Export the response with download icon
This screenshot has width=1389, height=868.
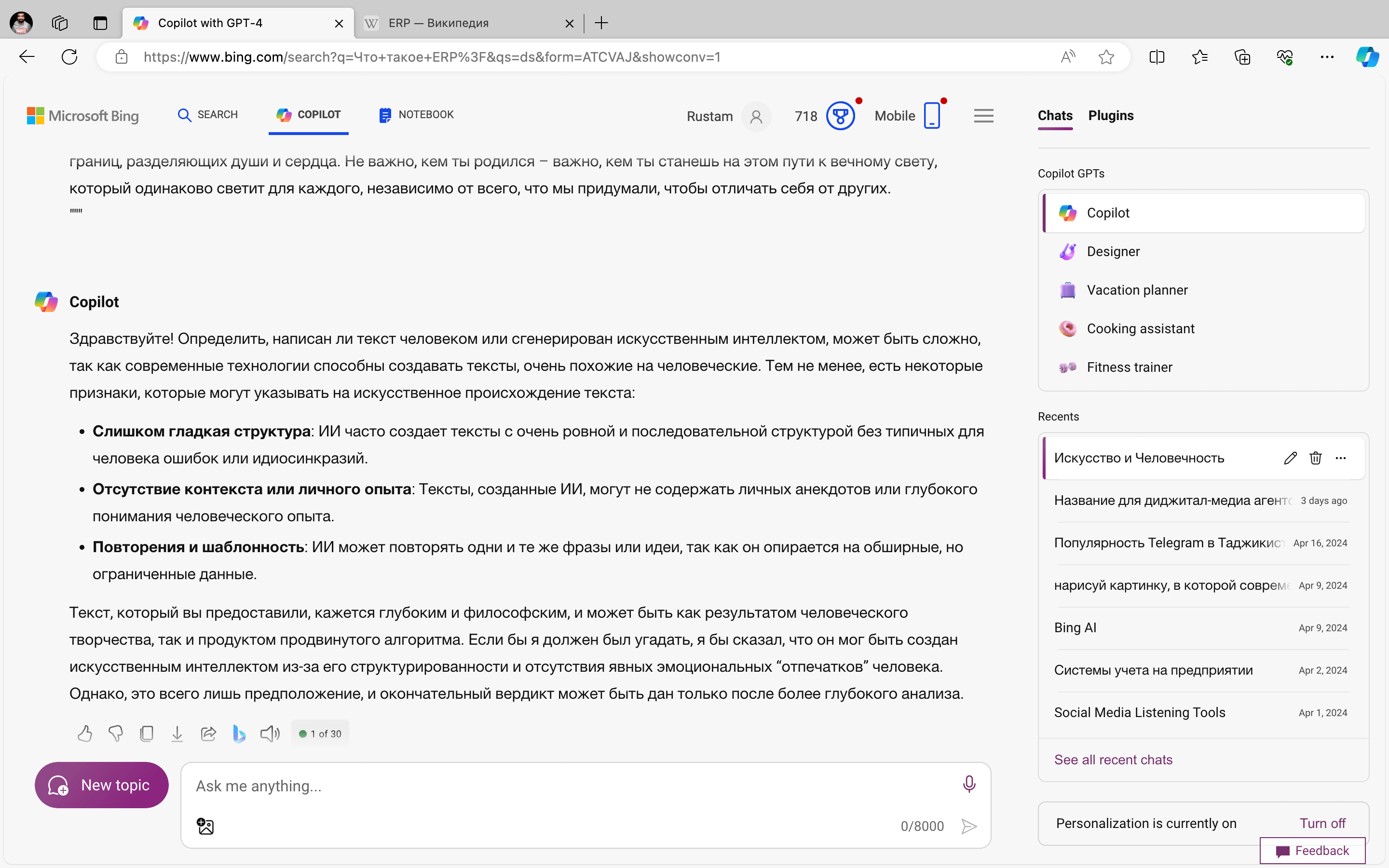coord(177,733)
